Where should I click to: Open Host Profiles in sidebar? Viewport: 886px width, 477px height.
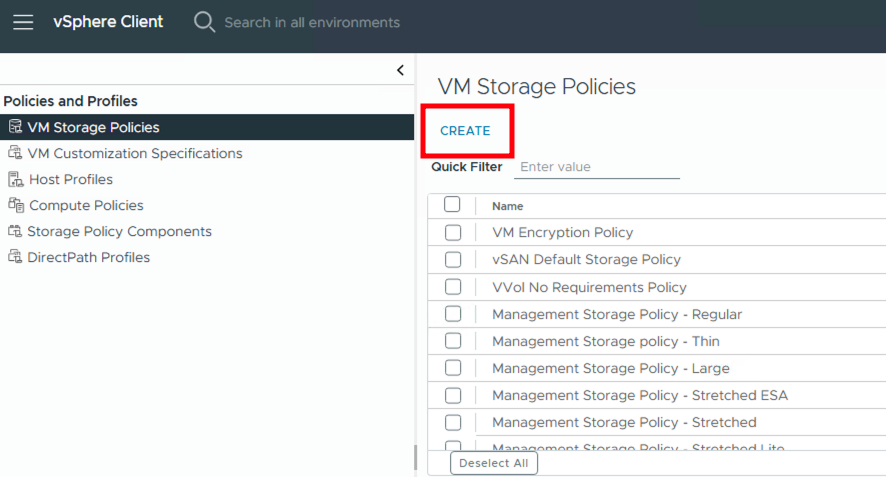pyautogui.click(x=71, y=180)
